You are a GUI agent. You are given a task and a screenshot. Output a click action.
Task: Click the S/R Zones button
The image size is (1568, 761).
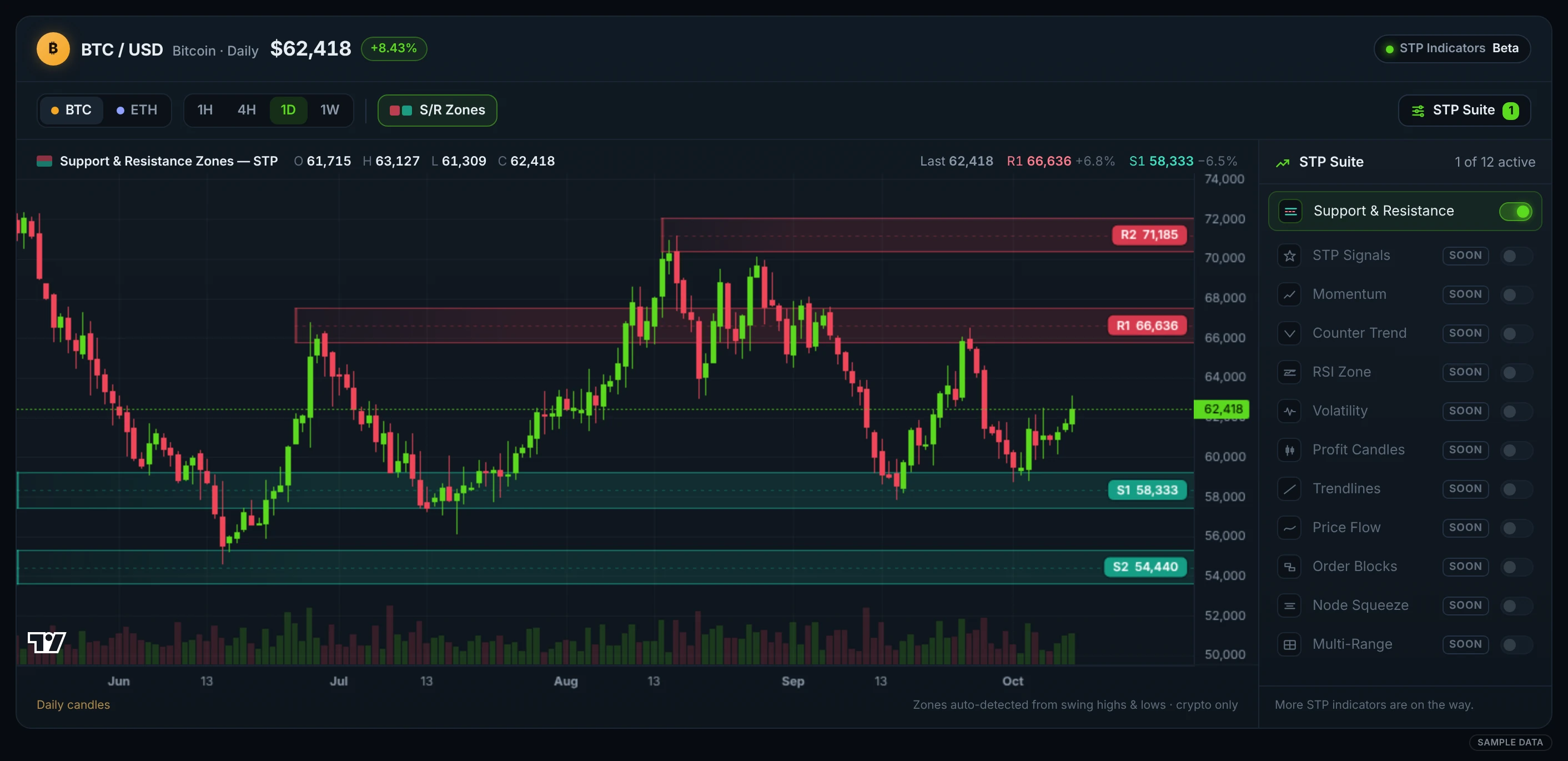[x=437, y=110]
